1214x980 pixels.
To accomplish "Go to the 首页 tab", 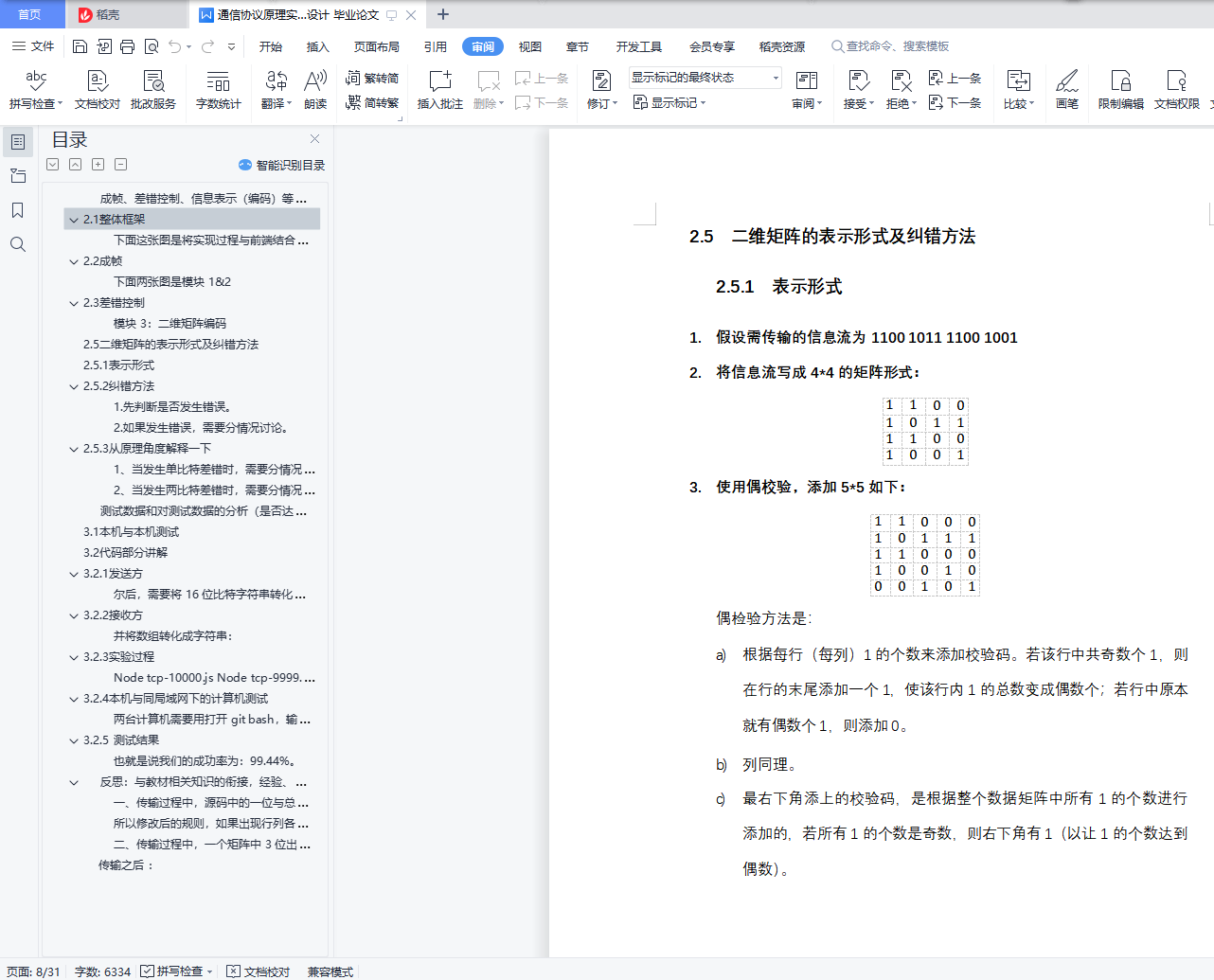I will pos(30,14).
